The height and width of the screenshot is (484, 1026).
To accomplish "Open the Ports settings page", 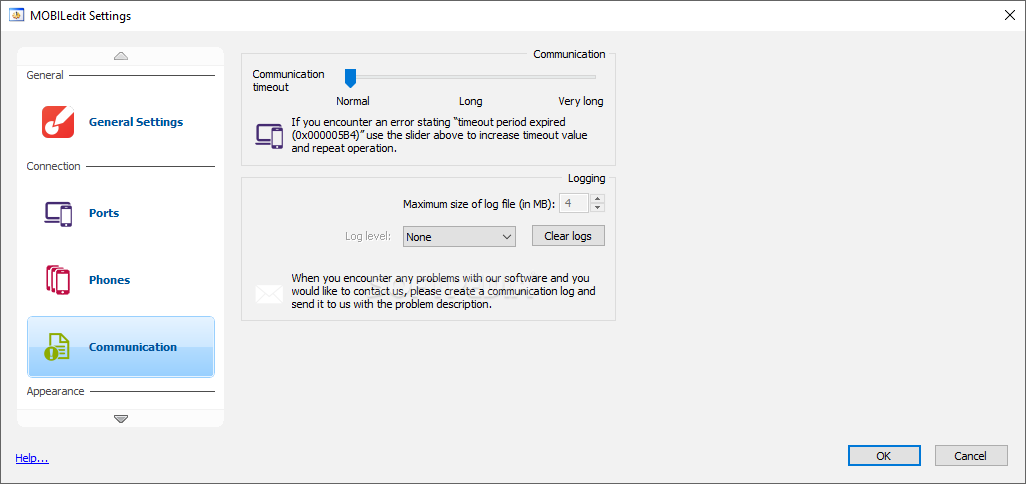I will coord(120,213).
